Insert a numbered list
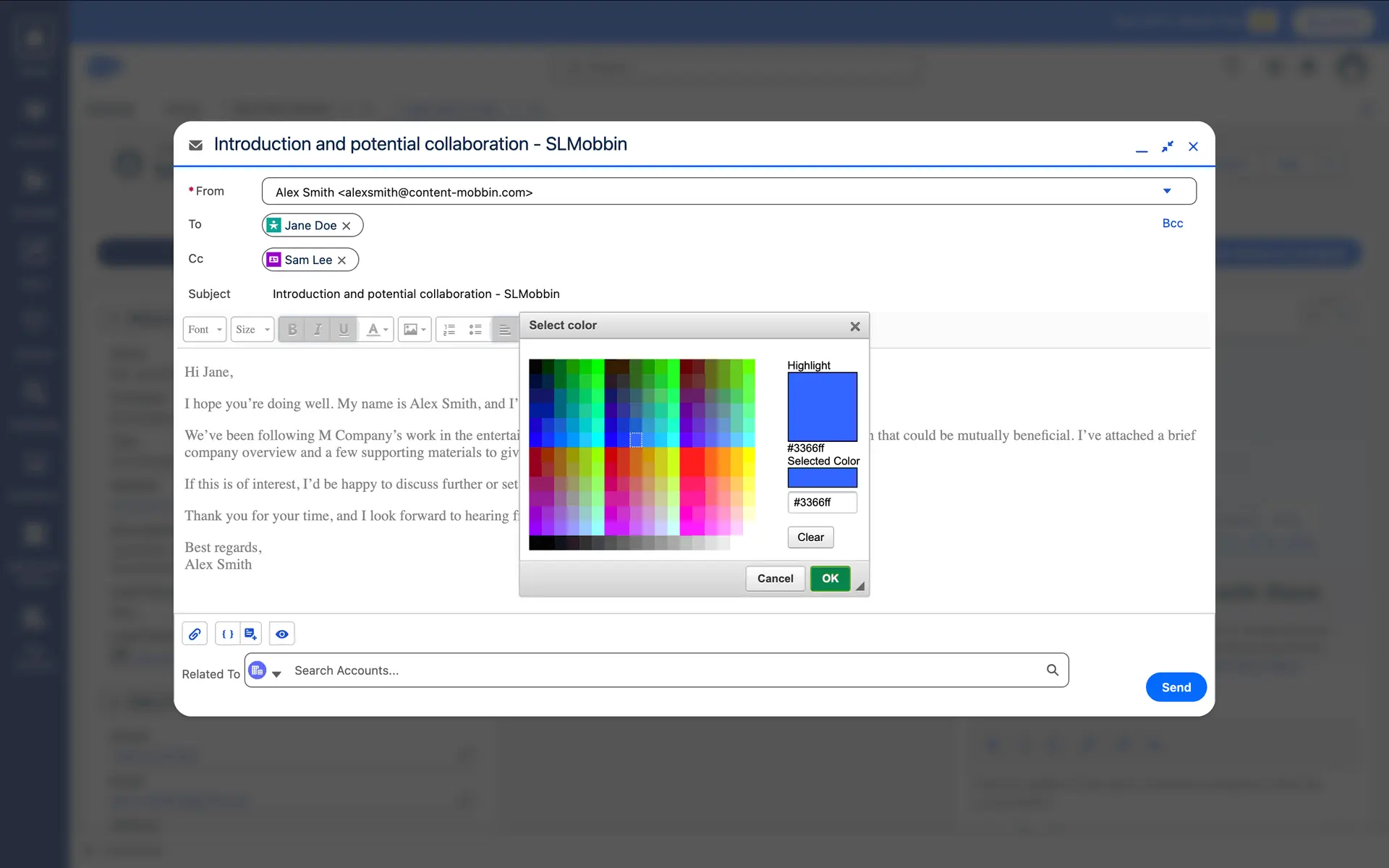1389x868 pixels. (x=449, y=330)
